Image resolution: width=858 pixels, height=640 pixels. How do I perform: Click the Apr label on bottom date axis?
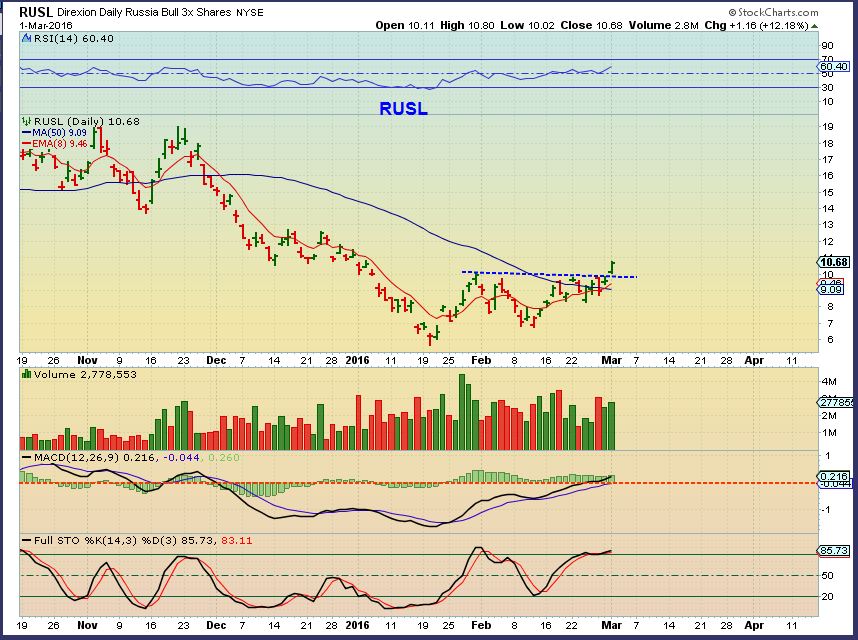[x=754, y=625]
